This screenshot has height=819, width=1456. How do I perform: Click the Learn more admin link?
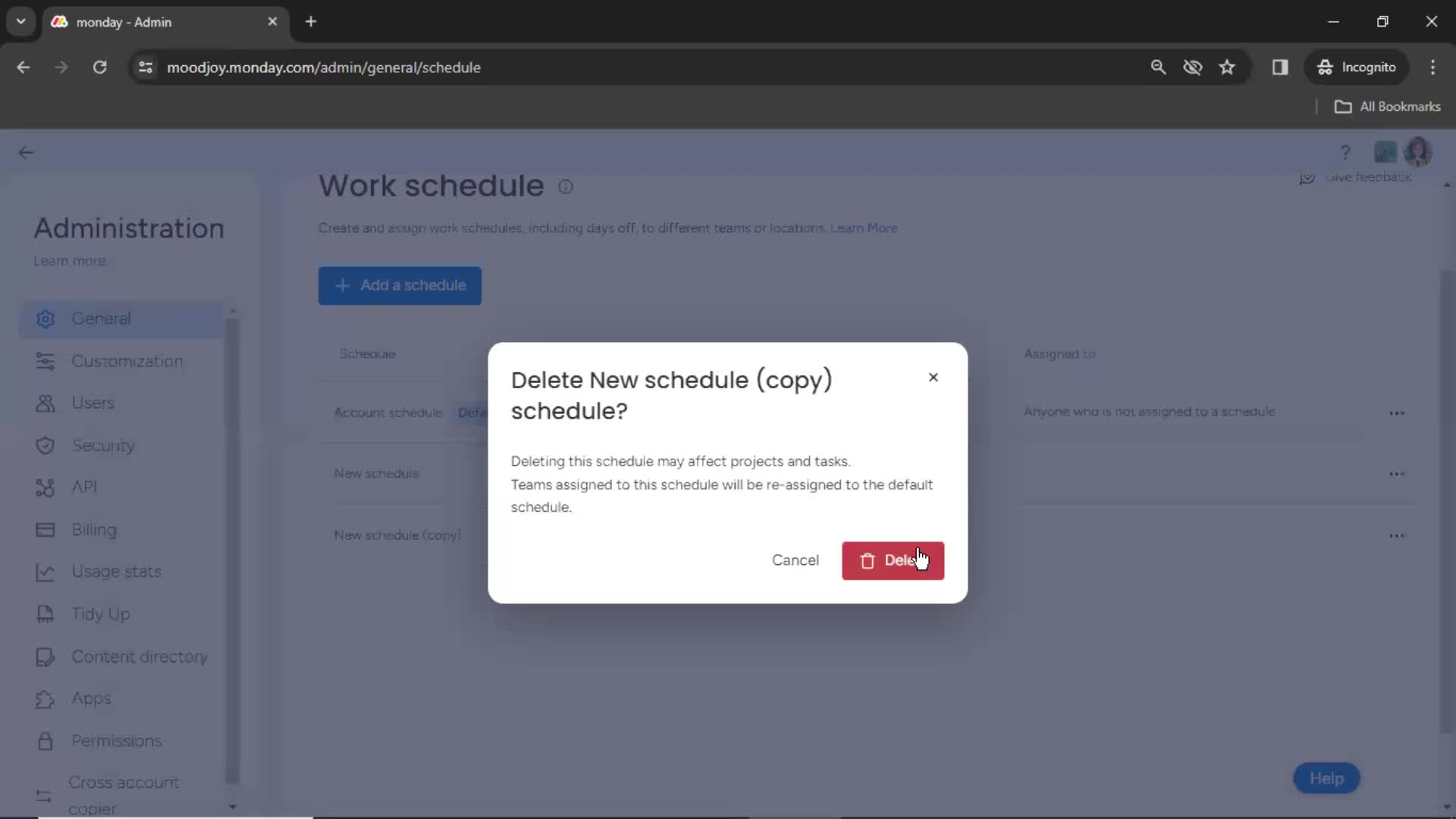(69, 261)
